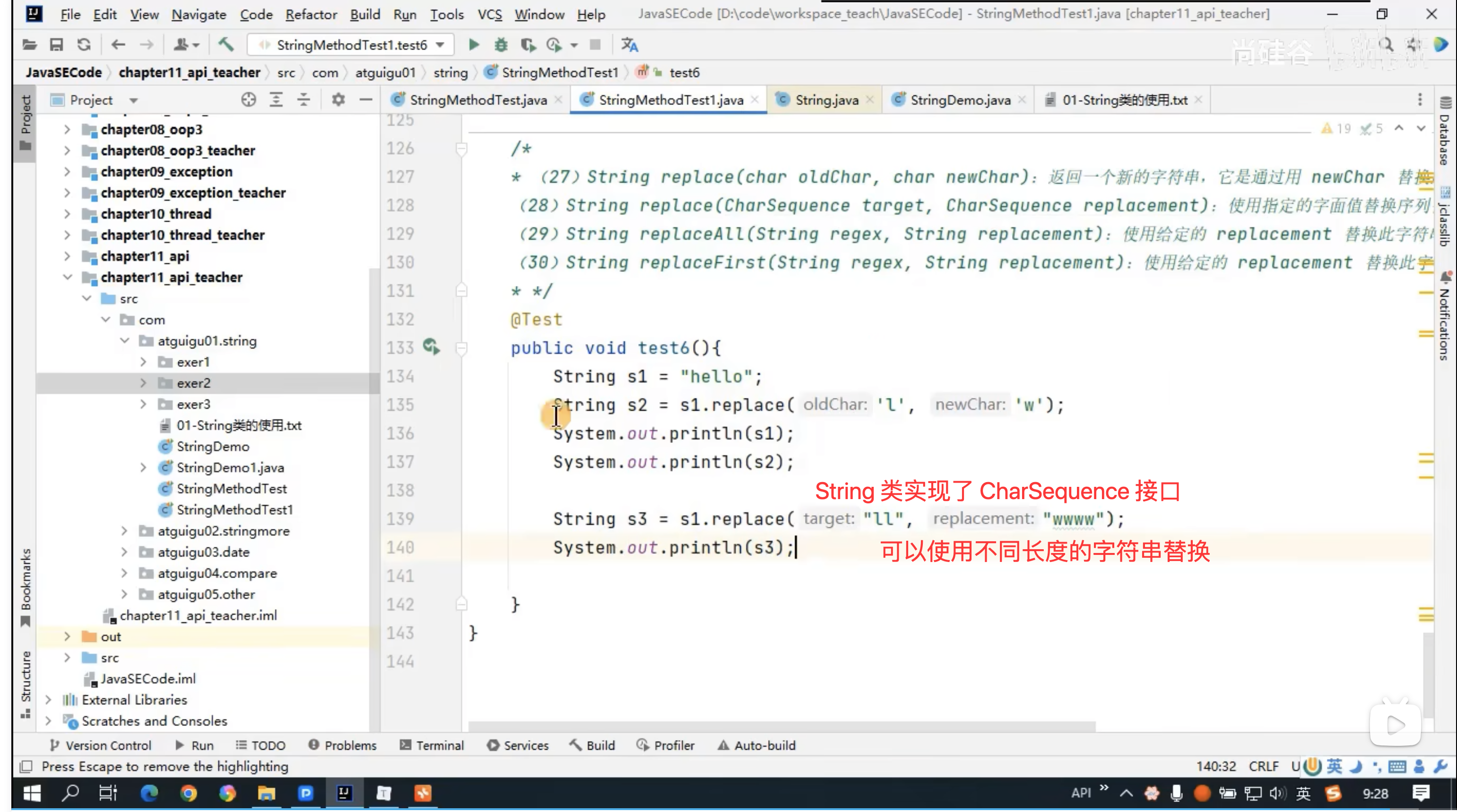
Task: Switch to the StringDemo.java tab
Action: [x=959, y=100]
